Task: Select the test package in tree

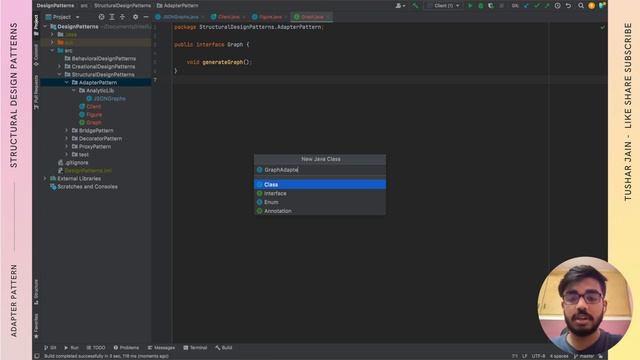Action: click(83, 155)
